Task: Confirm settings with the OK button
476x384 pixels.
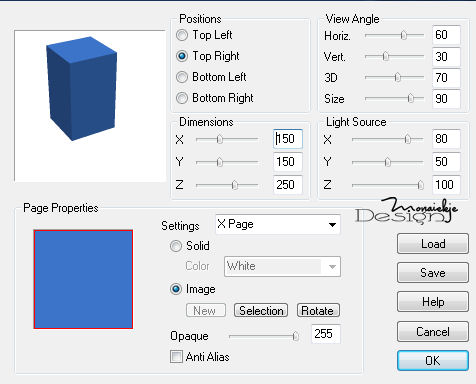Action: pos(433,361)
